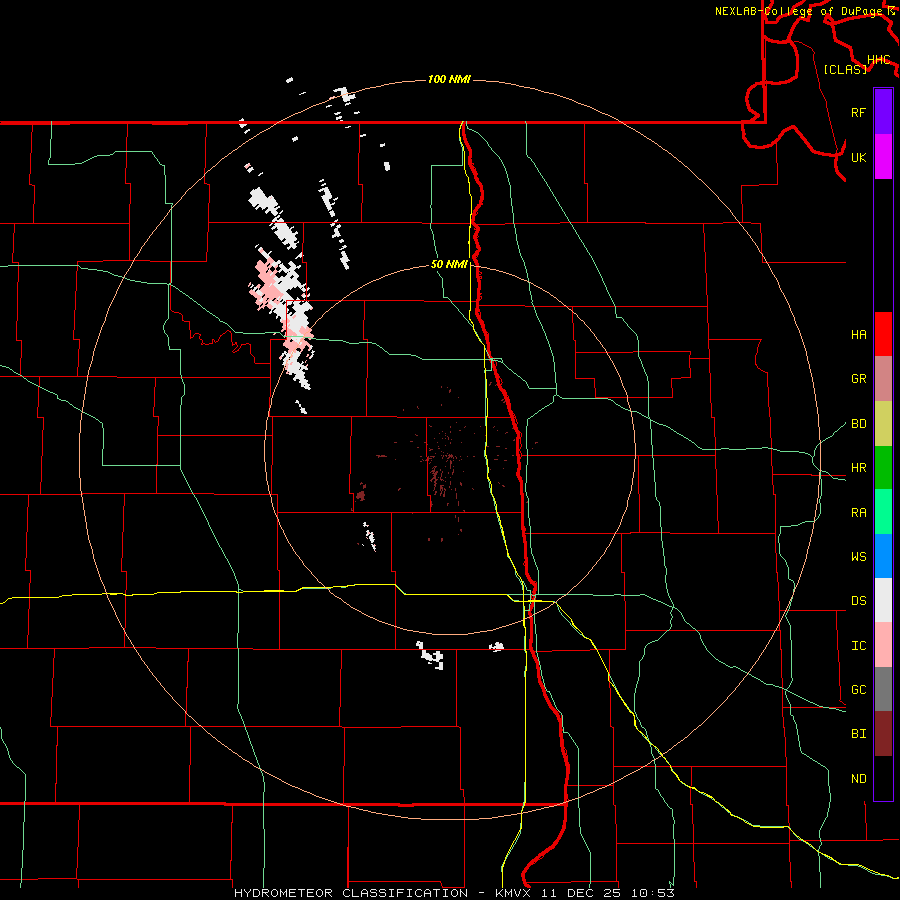This screenshot has width=900, height=900.
Task: Click the HA legend label
Action: (x=858, y=335)
